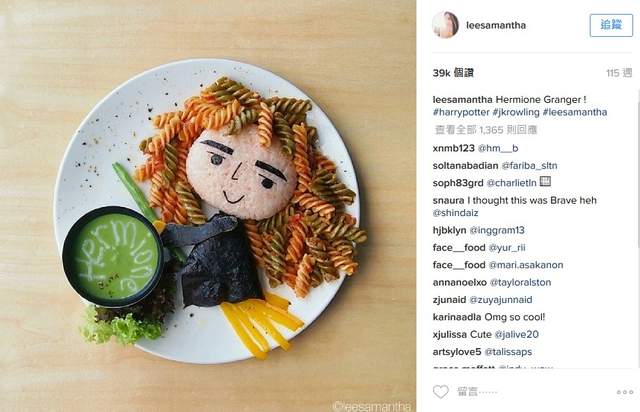The image size is (640, 412).
Task: Open xnmb123's user profile
Action: coord(453,148)
